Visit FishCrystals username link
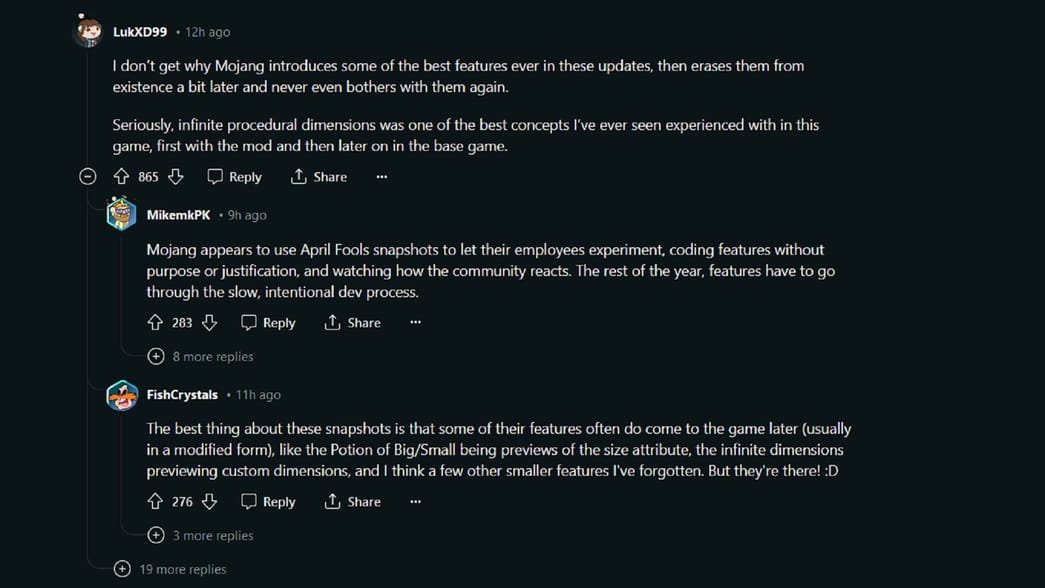 tap(182, 395)
